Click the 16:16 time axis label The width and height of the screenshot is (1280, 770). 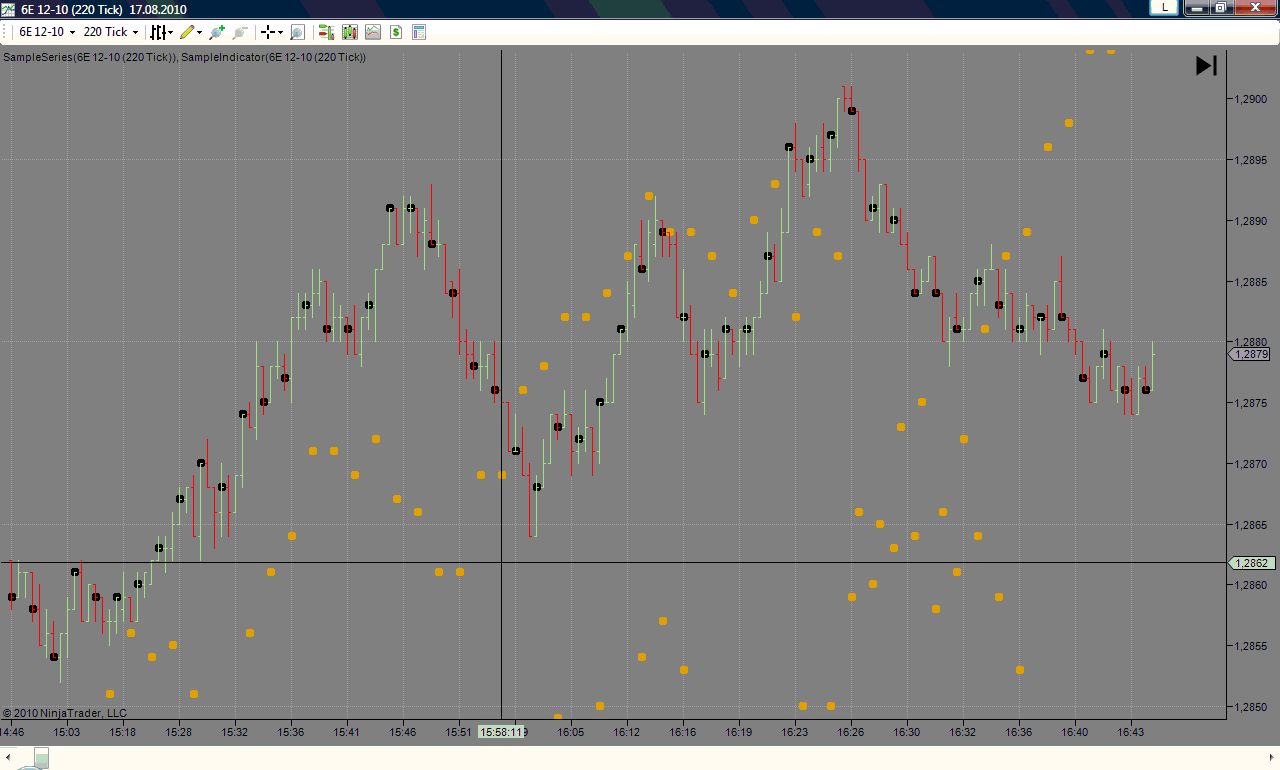tap(683, 732)
